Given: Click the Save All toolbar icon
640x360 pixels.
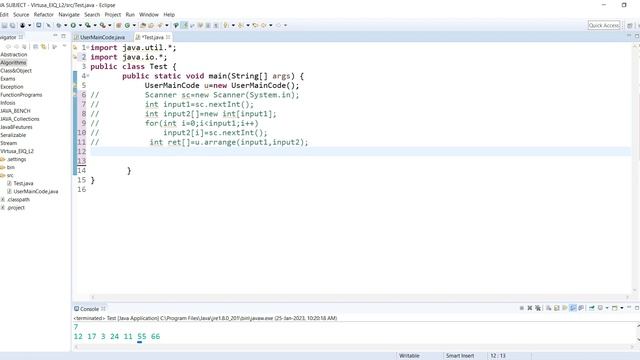Looking at the screenshot, I should (x=13, y=25).
